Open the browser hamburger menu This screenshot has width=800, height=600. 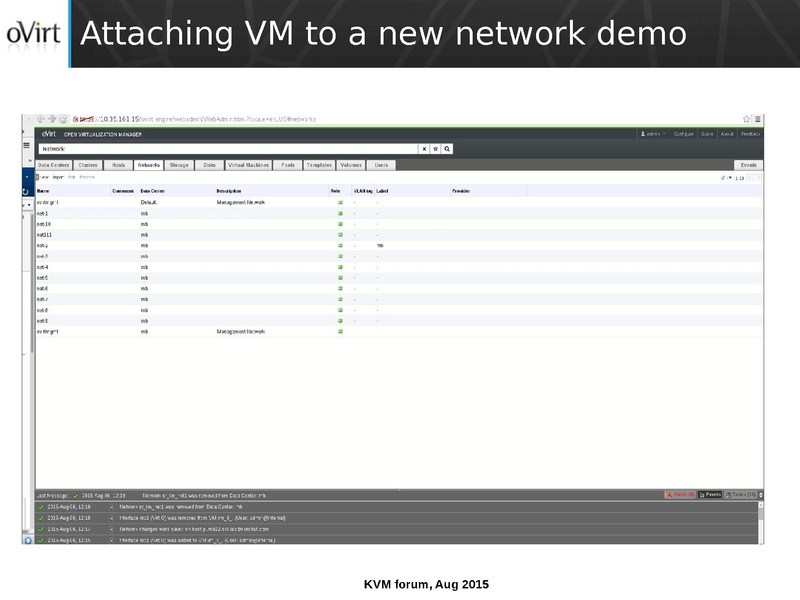(x=757, y=119)
